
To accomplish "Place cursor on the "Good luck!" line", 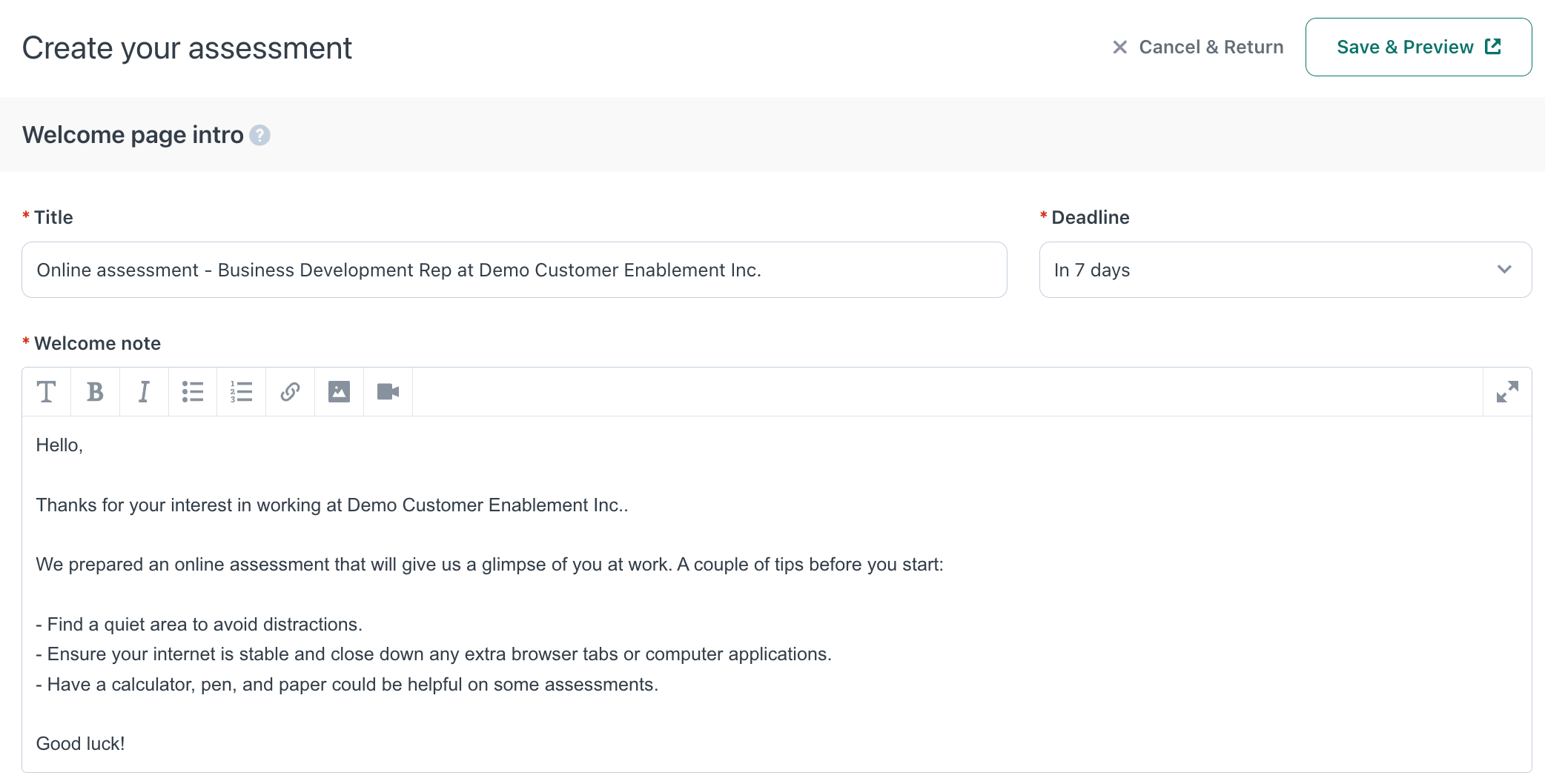I will coord(80,744).
